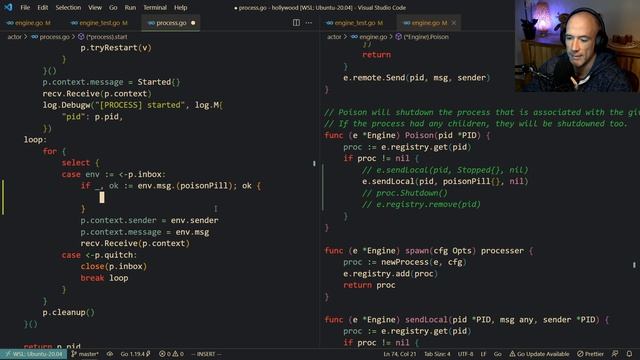Click the INSERT vim mode indicator
Screen dimensions: 640x360
(206, 354)
